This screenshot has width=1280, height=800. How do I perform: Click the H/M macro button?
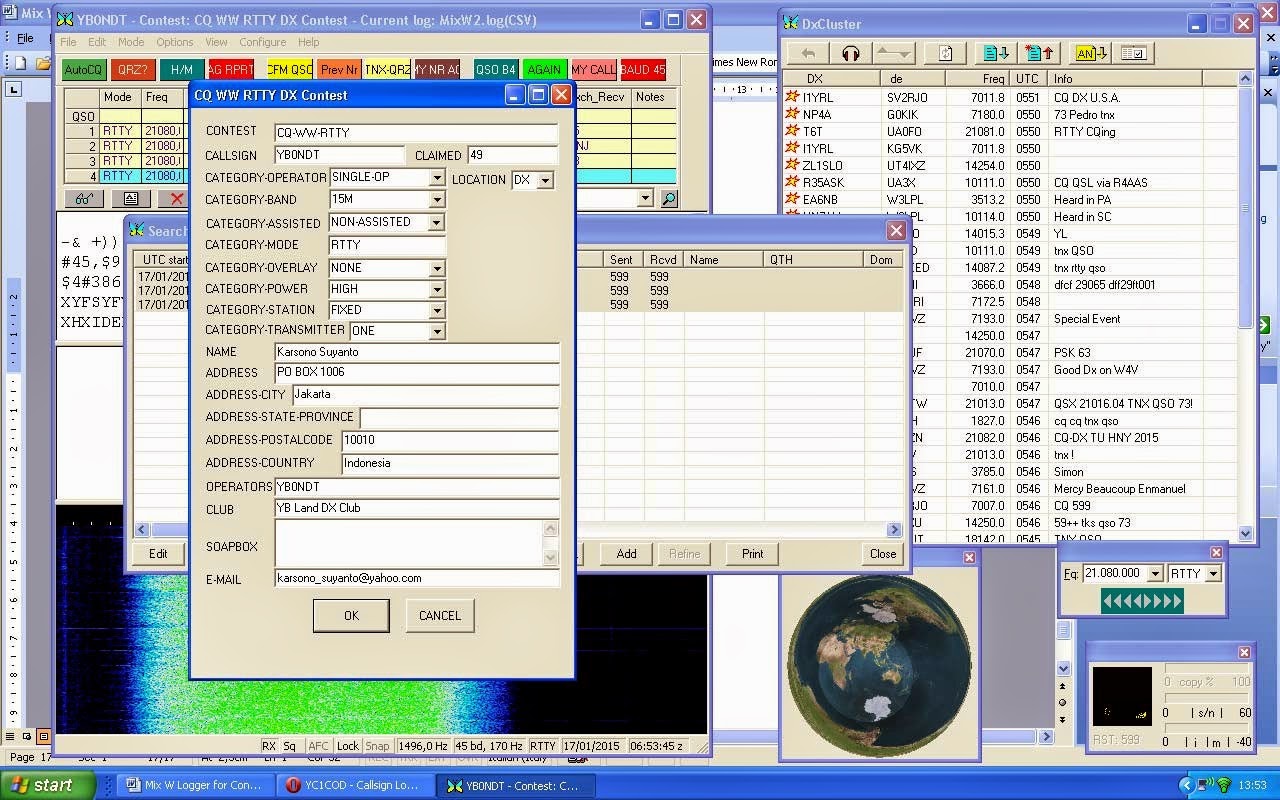pyautogui.click(x=182, y=70)
